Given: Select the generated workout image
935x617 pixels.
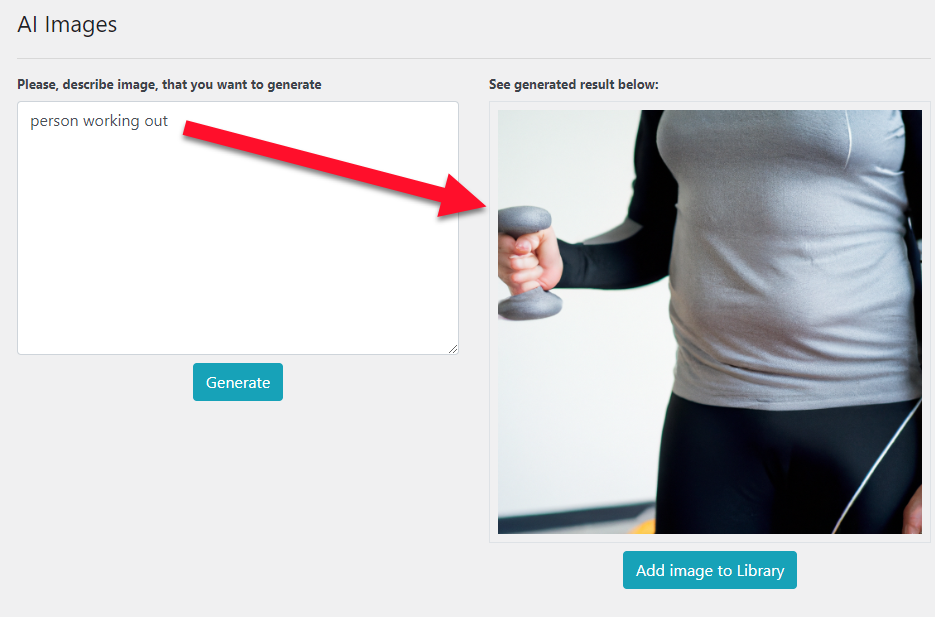Looking at the screenshot, I should tap(710, 321).
